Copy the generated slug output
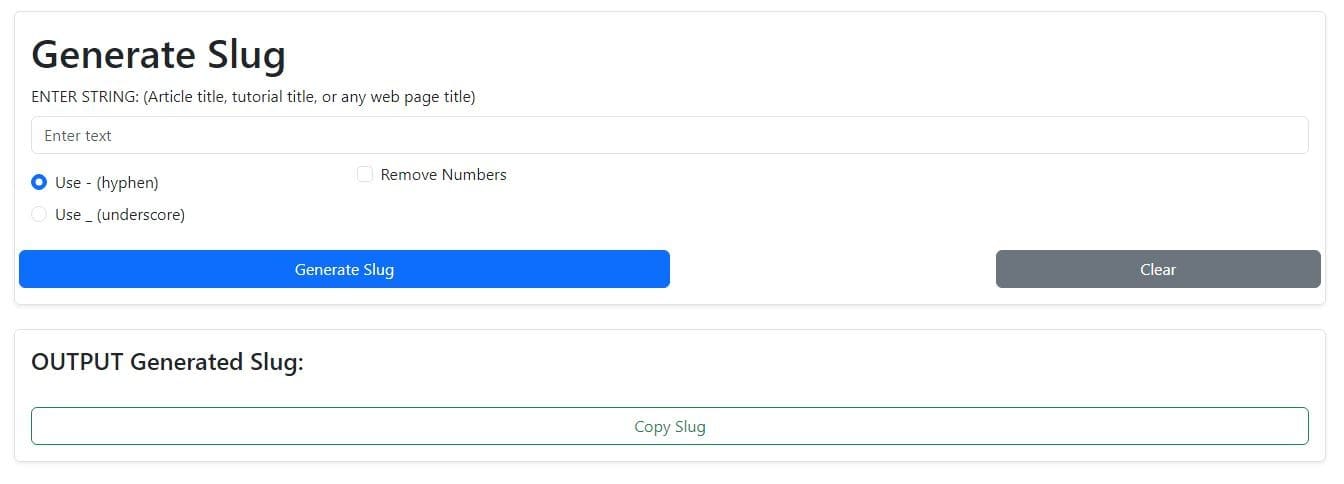Viewport: 1344px width, 484px height. 669,426
